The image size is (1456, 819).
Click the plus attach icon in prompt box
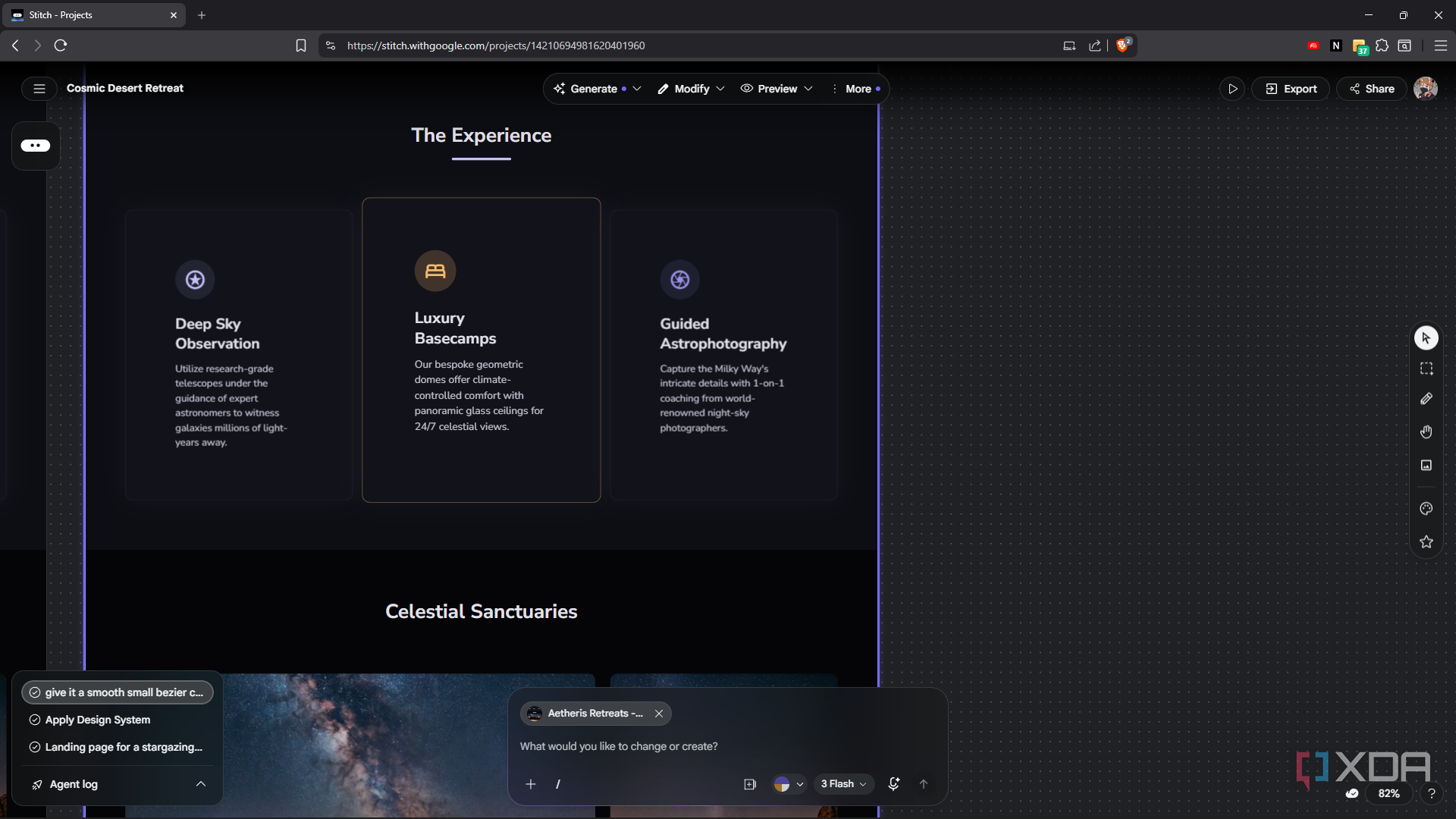pyautogui.click(x=531, y=784)
